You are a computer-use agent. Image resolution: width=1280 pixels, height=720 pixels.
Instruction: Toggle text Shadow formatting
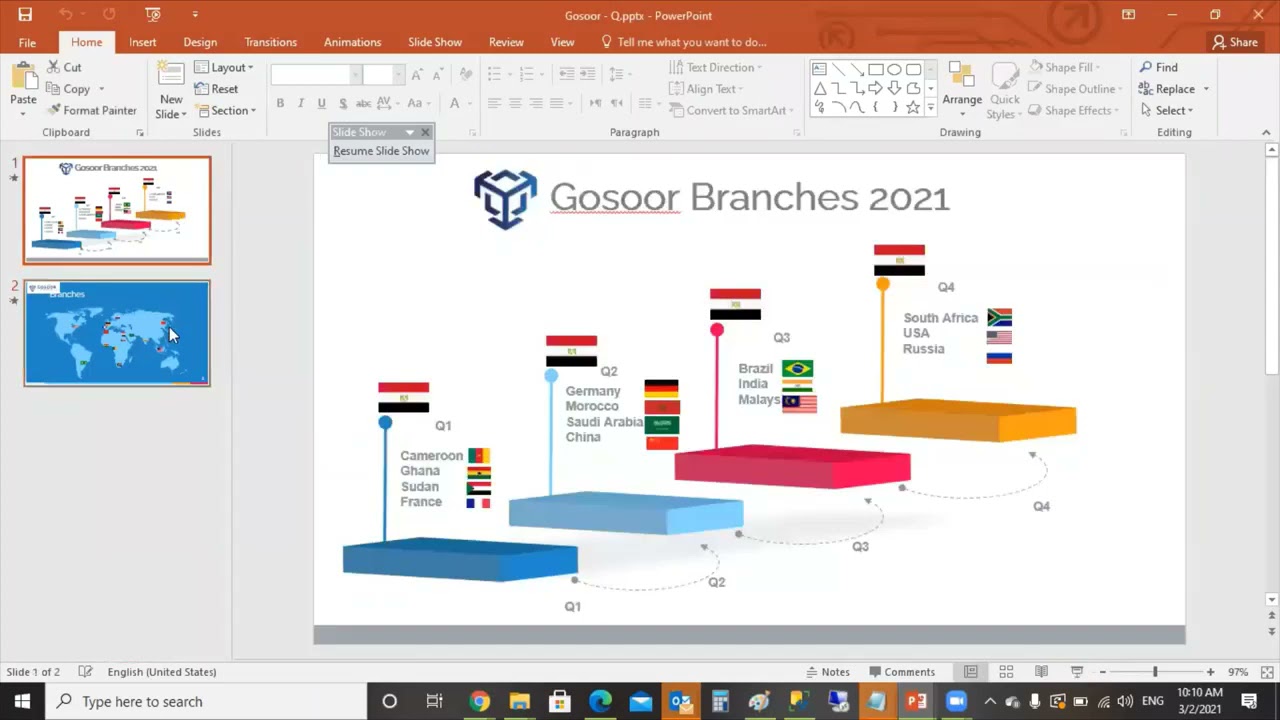point(343,103)
